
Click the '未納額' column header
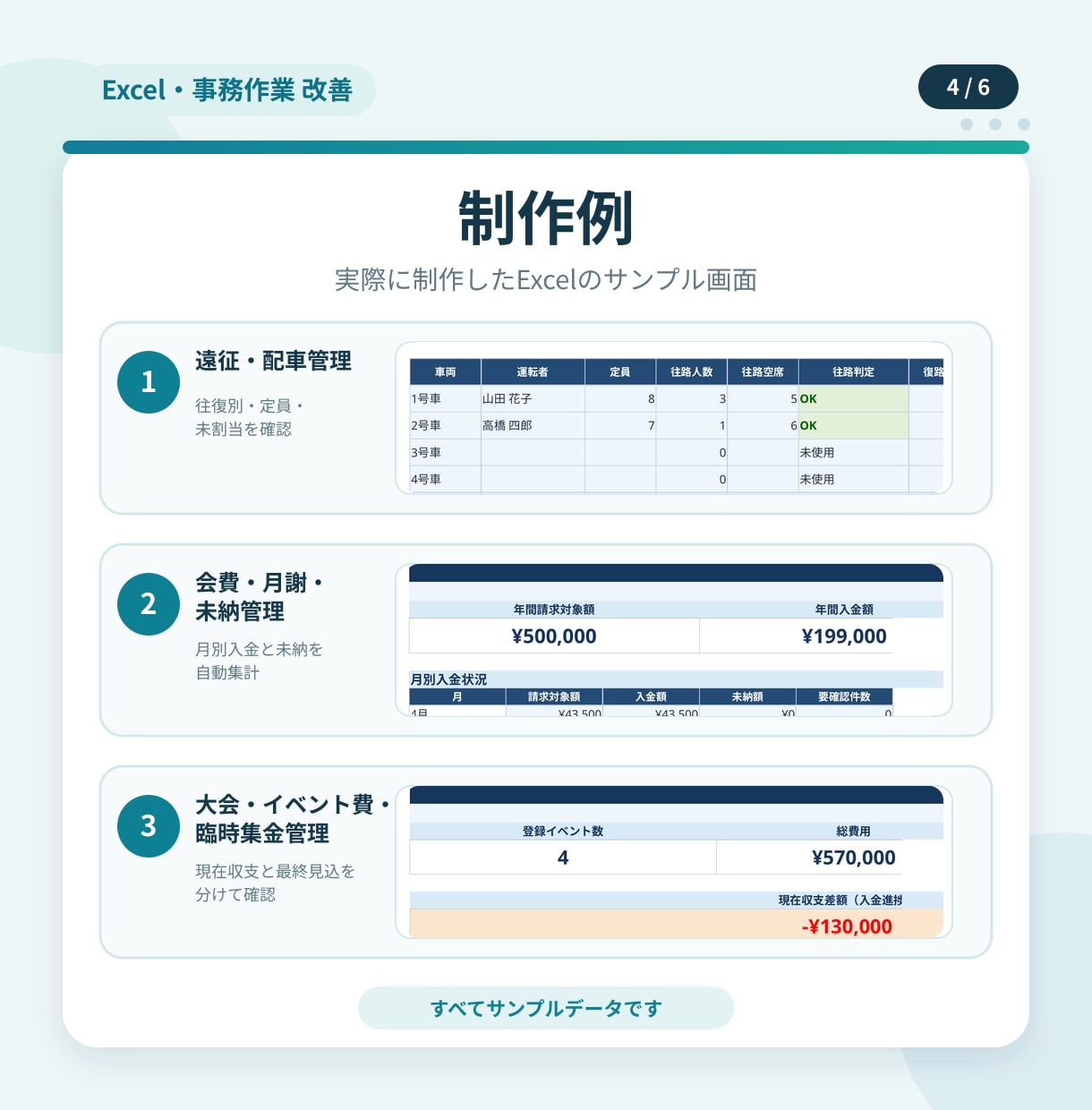click(747, 696)
